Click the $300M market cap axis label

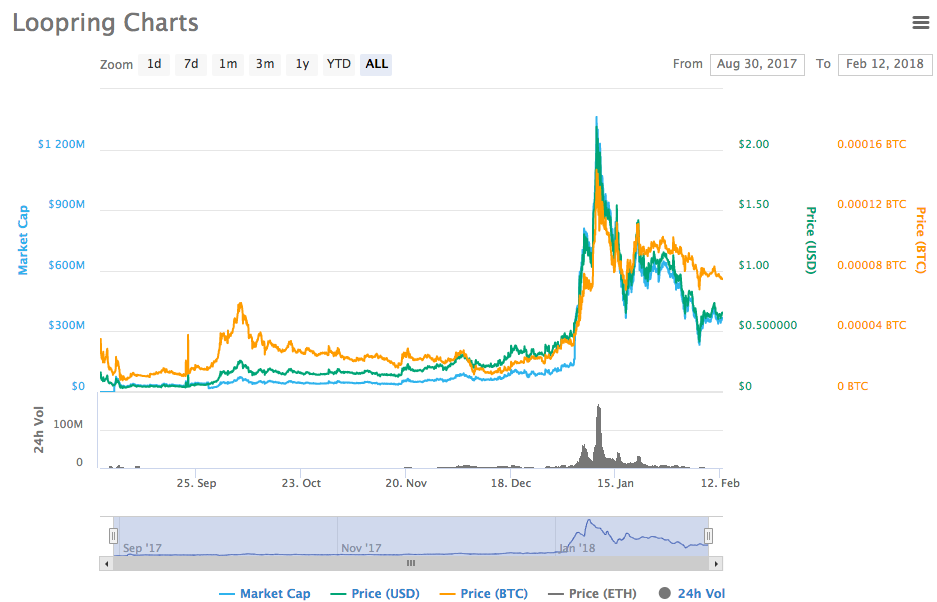click(x=66, y=325)
